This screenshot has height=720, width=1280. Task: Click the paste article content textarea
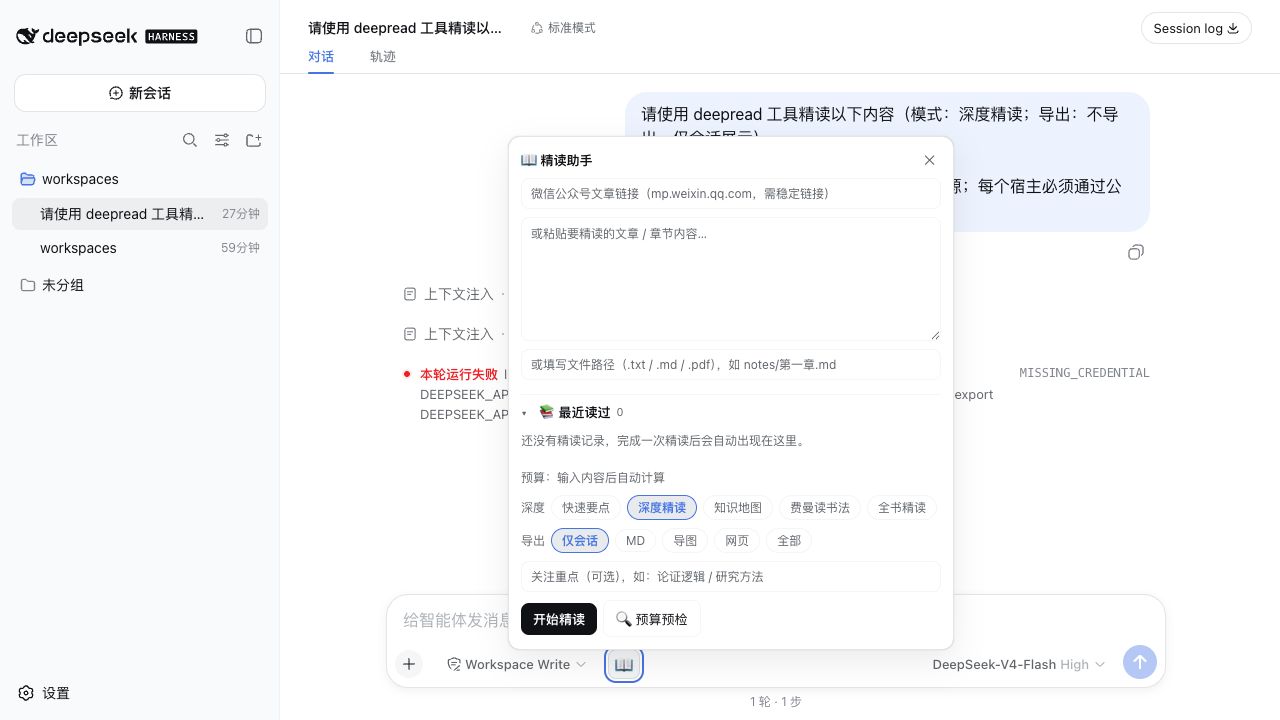click(x=731, y=279)
